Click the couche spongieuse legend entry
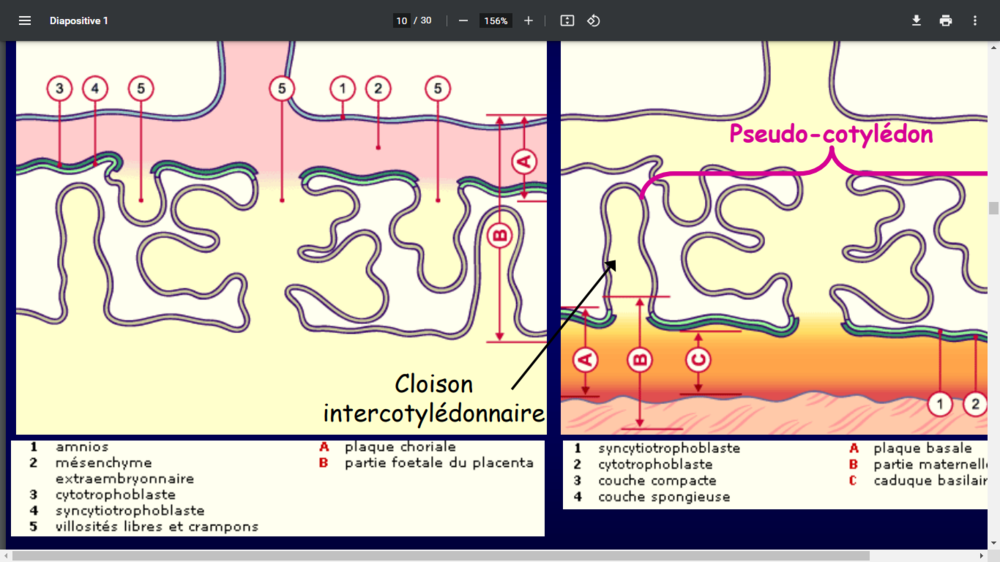This screenshot has height=562, width=1000. (664, 497)
